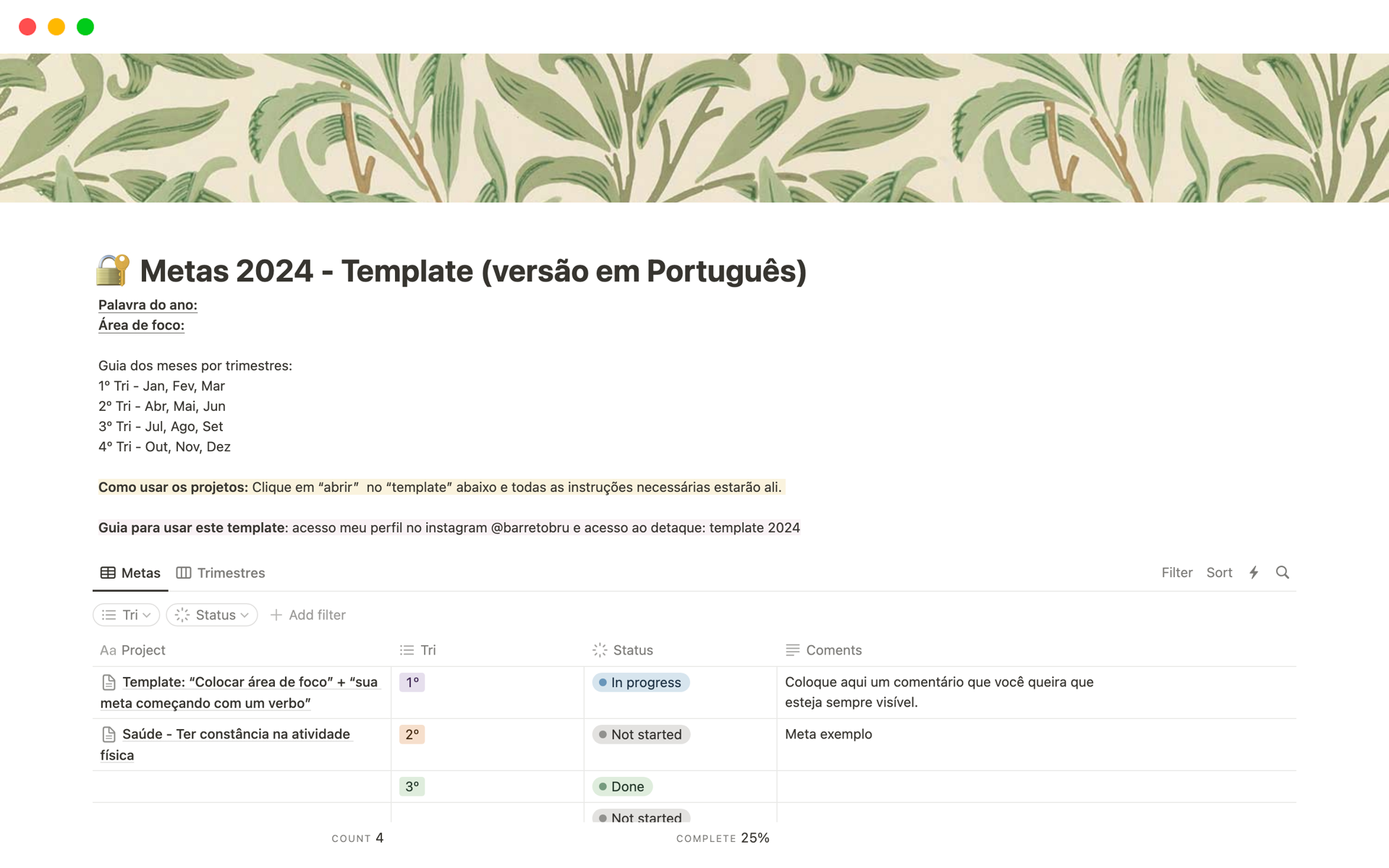Click the leaf pattern cover image
The width and height of the screenshot is (1389, 868).
pyautogui.click(x=694, y=128)
